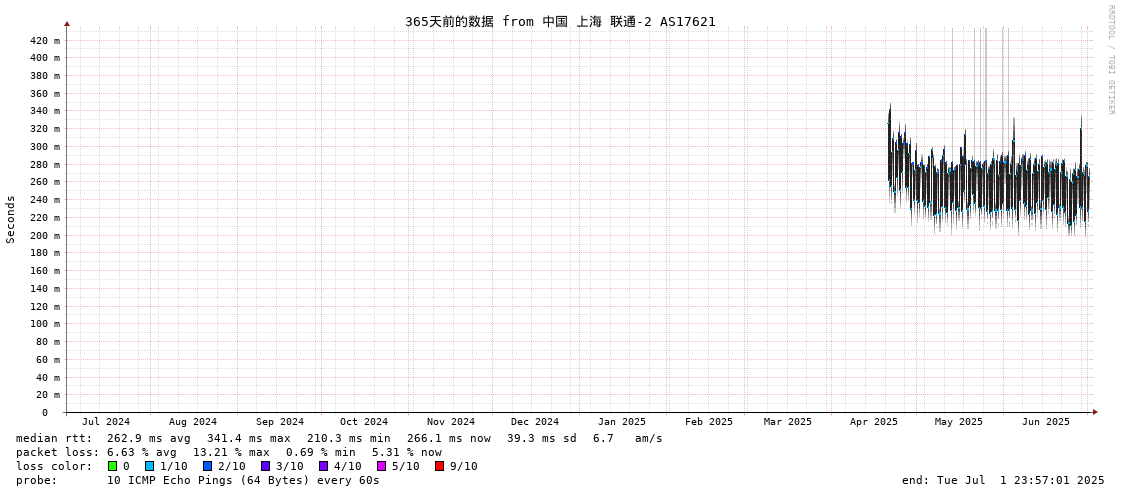
Task: Click the '13.21 % max' packet loss value
Action: pos(230,453)
